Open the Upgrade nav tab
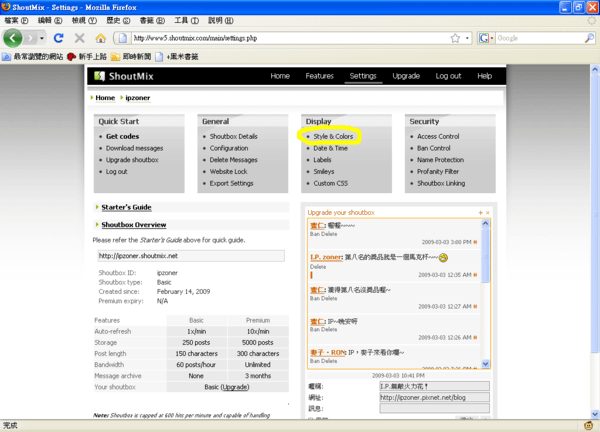The height and width of the screenshot is (432, 600). 406,76
